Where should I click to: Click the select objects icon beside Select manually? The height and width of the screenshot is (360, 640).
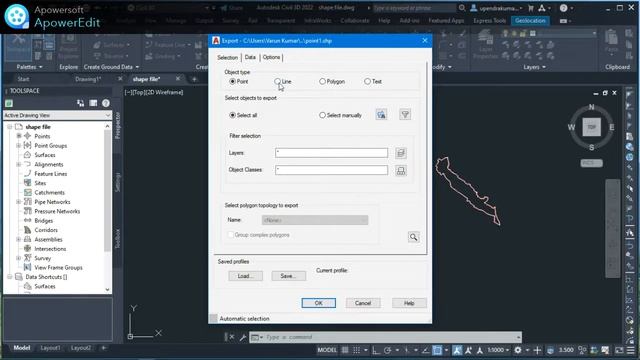(x=381, y=115)
